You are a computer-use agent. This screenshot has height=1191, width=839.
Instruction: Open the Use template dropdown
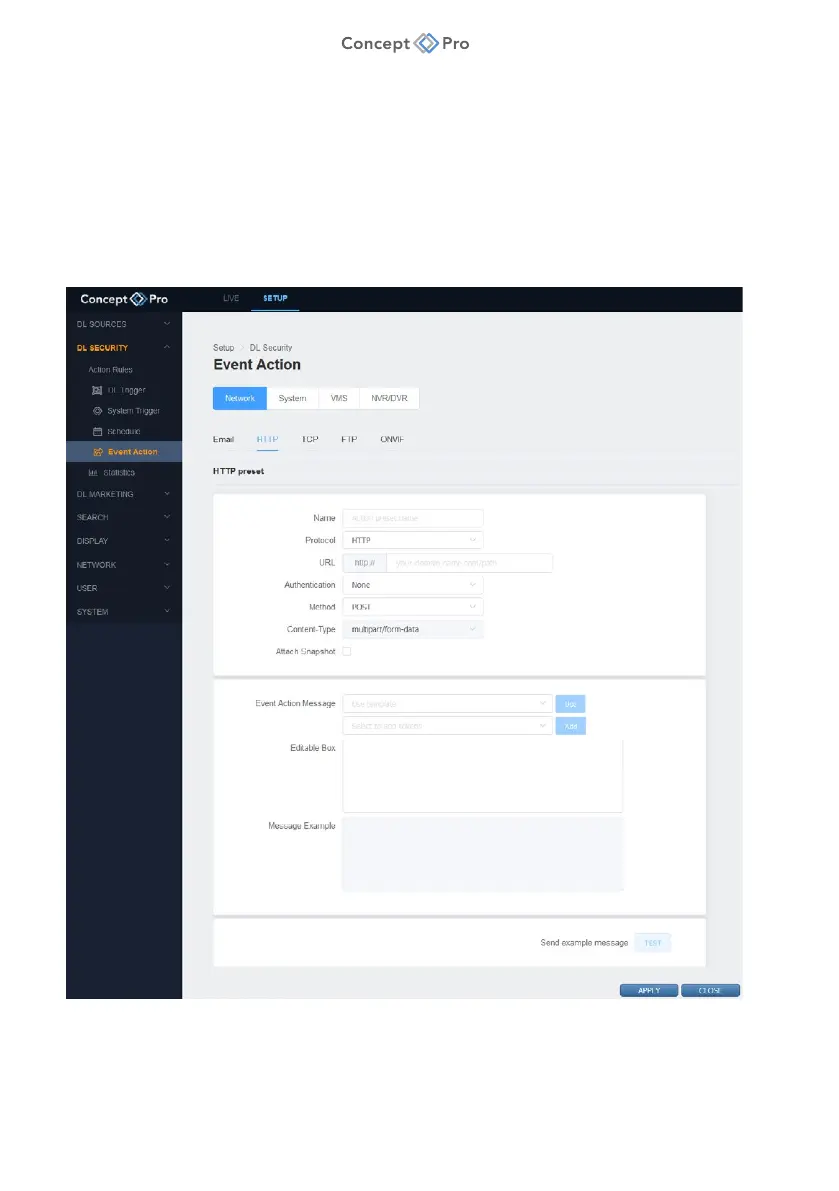click(447, 704)
